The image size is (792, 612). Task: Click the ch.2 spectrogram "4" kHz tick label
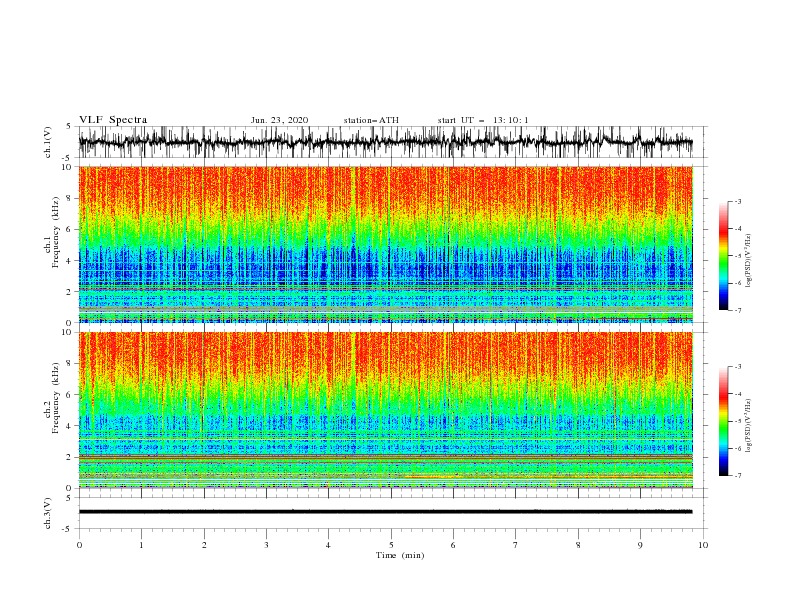point(69,426)
